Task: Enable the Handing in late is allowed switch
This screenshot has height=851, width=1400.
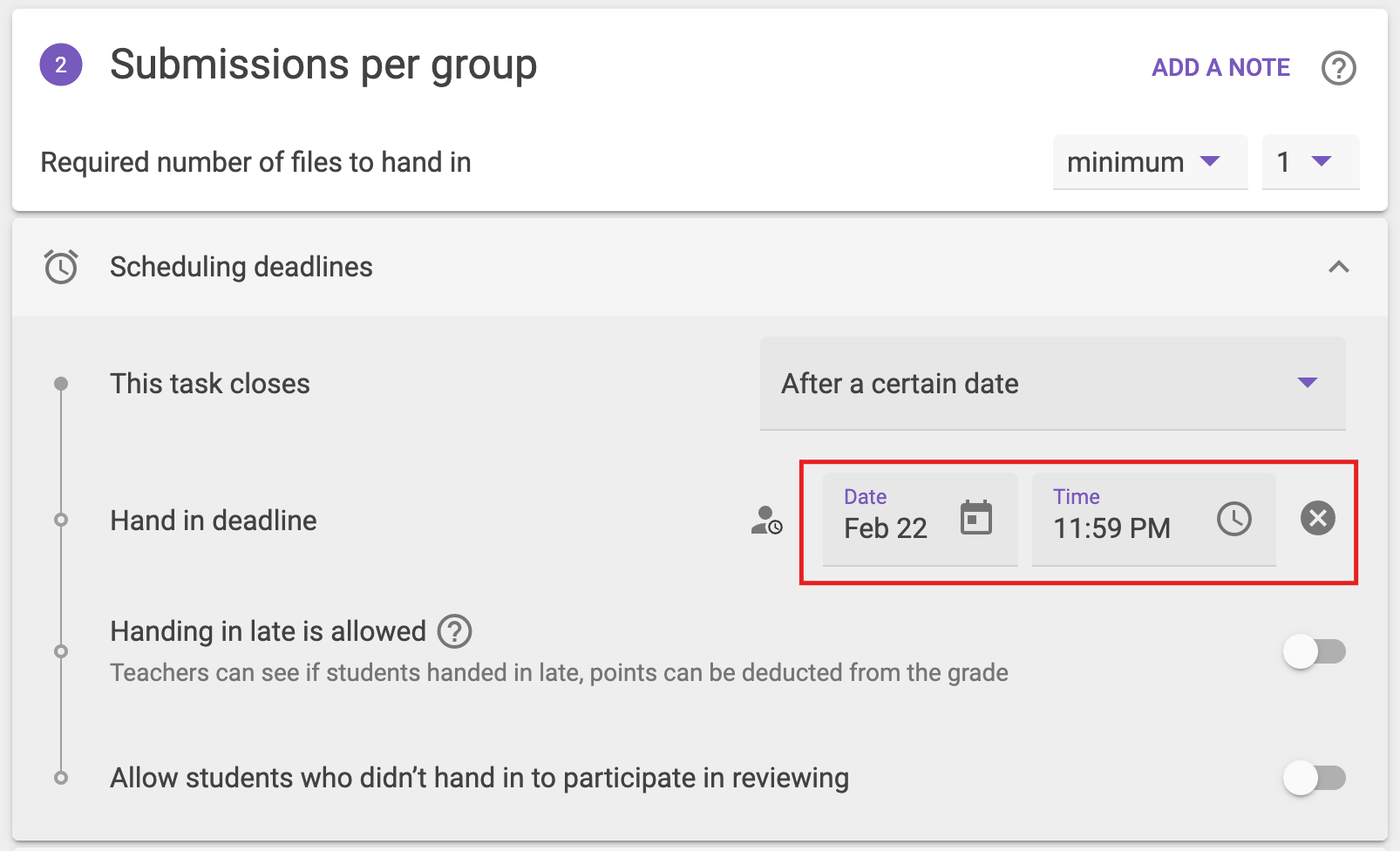Action: click(x=1314, y=651)
